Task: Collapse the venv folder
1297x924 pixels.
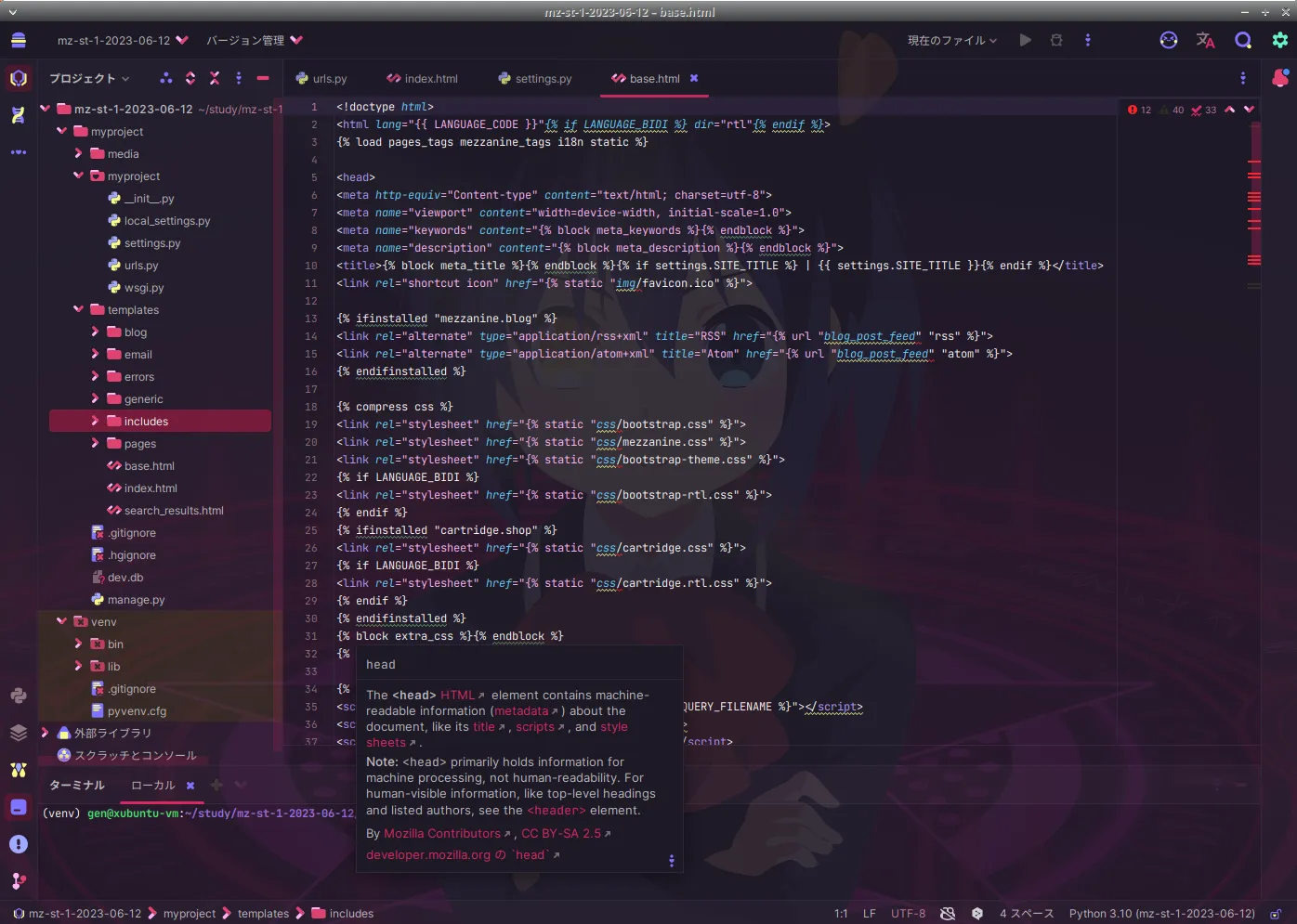Action: [61, 622]
